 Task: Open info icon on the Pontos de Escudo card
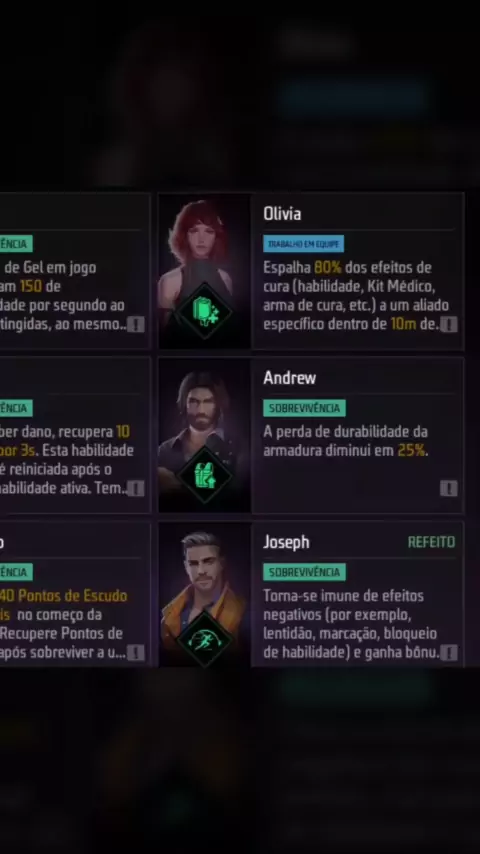pyautogui.click(x=136, y=652)
